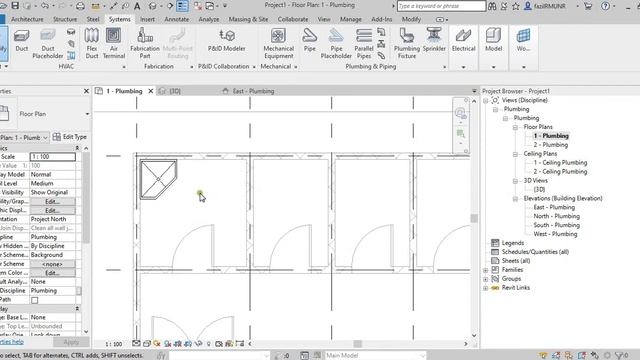
Task: Expand the Families node in Project Browser
Action: pyautogui.click(x=485, y=270)
